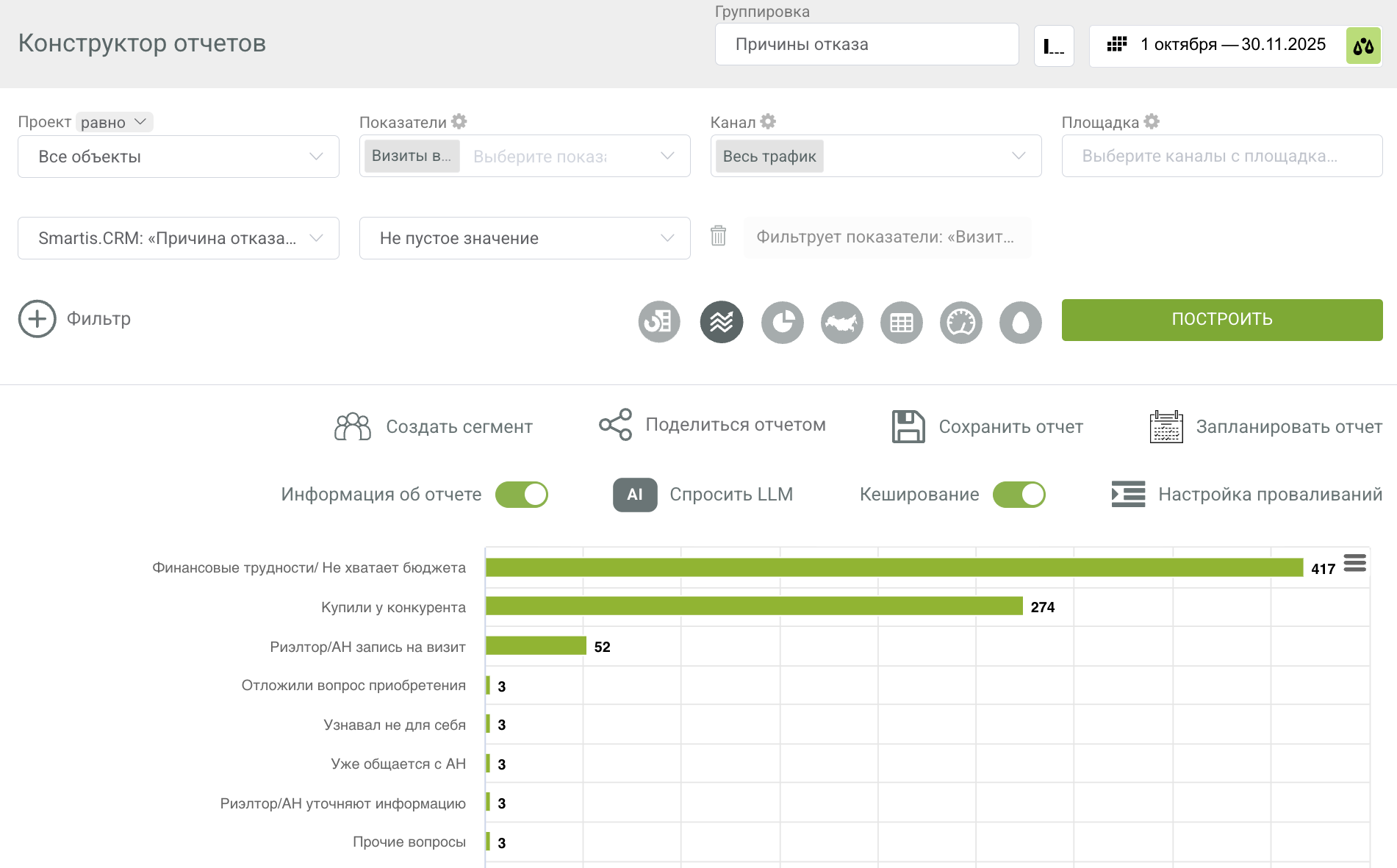
Task: Click the Спросить LLM link
Action: (x=731, y=495)
